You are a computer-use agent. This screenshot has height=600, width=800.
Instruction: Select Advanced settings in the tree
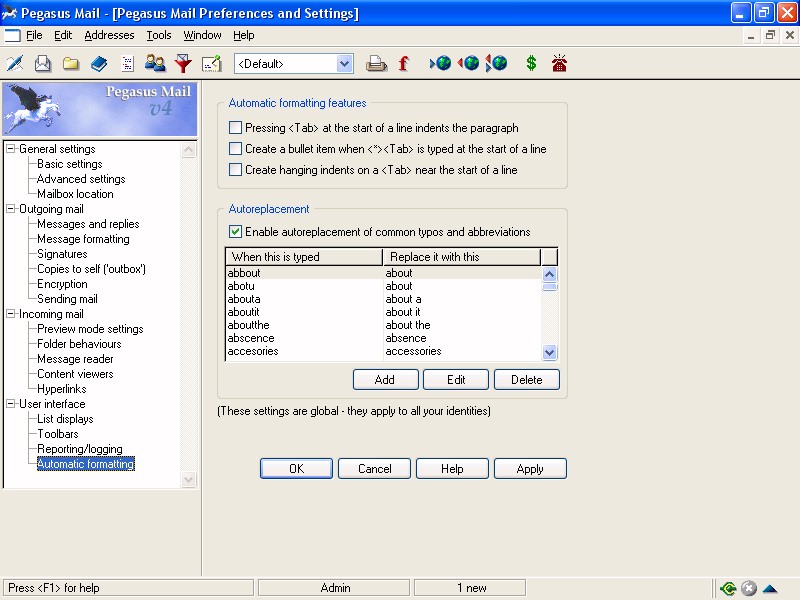[x=81, y=179]
